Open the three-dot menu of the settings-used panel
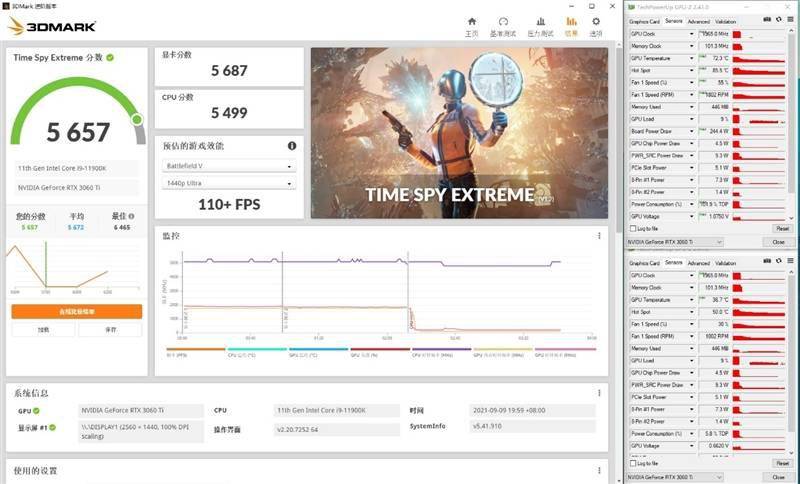Screen dimensions: 800x484 [x=599, y=470]
